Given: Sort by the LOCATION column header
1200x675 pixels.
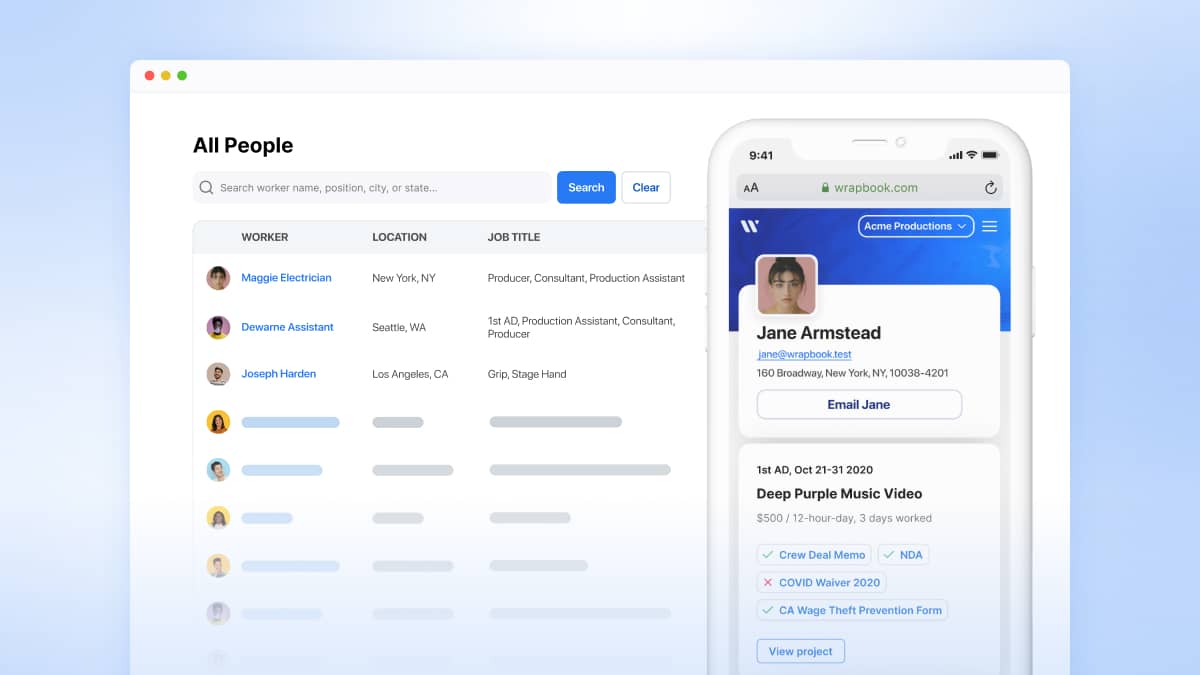Looking at the screenshot, I should click(399, 237).
